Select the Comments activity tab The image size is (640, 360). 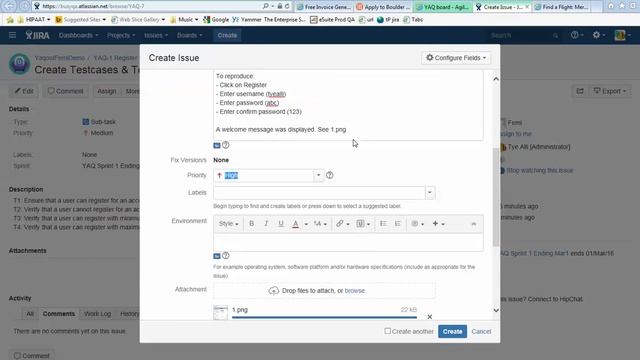59,314
